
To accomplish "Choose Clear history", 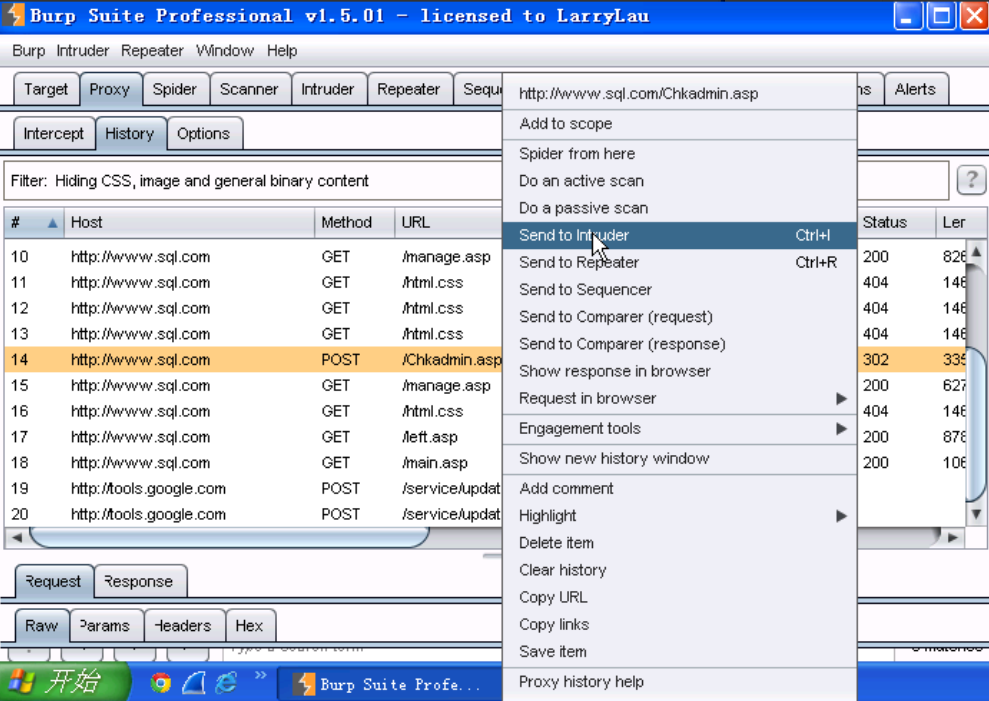I will click(679, 570).
